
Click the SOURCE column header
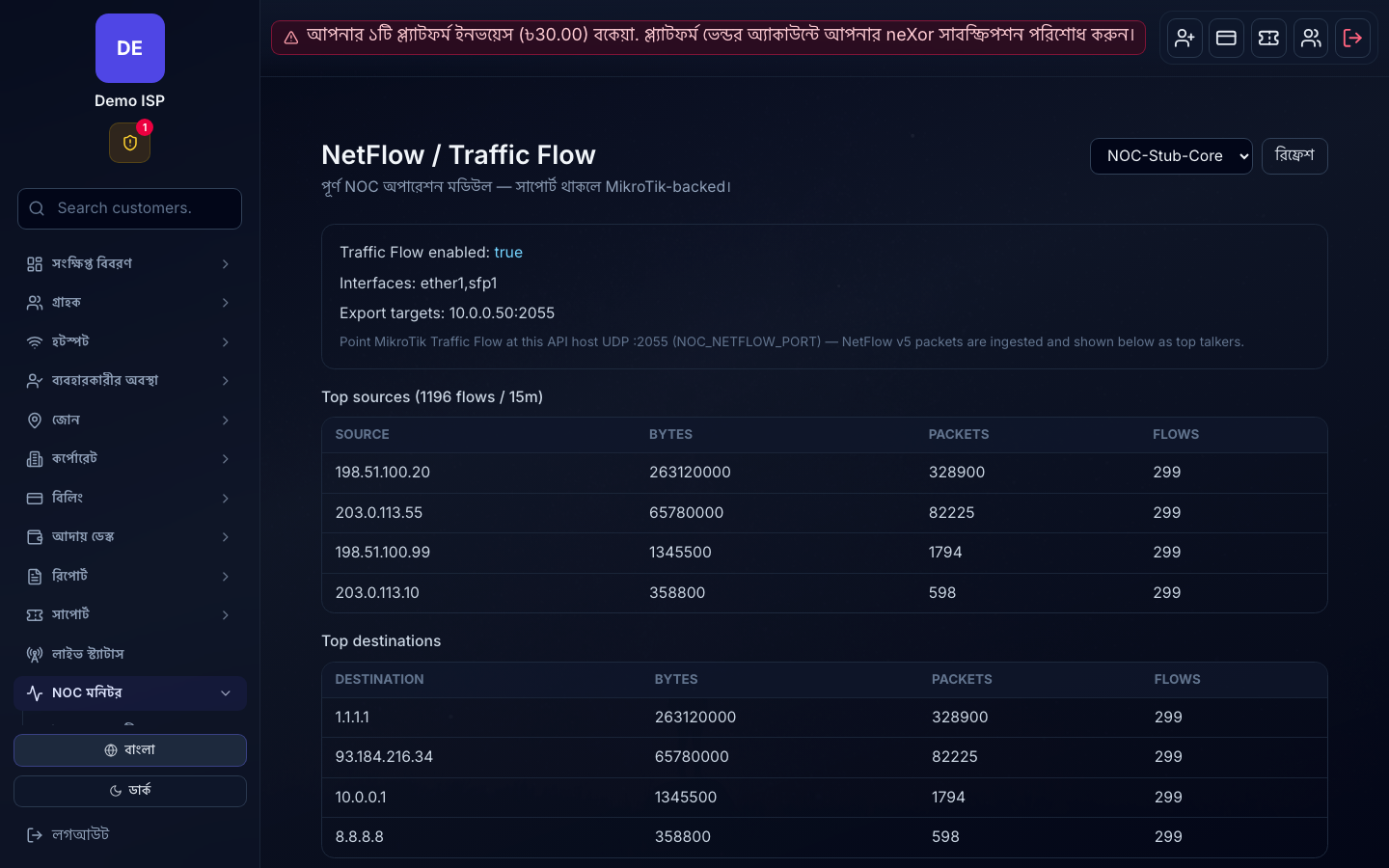[x=363, y=435]
